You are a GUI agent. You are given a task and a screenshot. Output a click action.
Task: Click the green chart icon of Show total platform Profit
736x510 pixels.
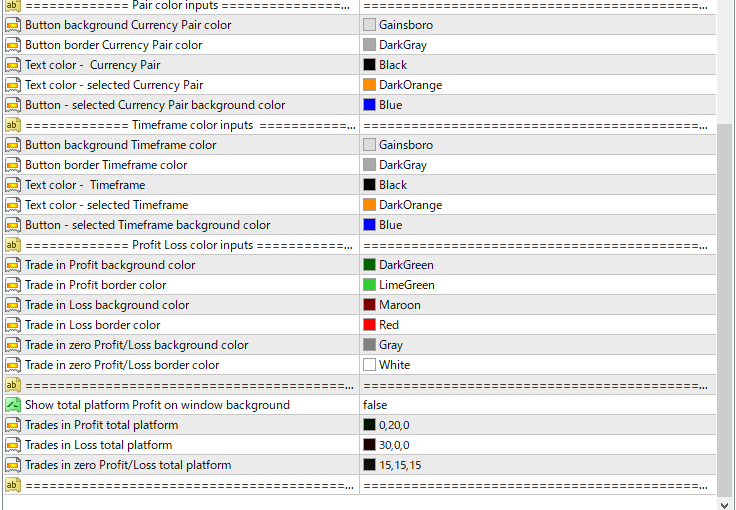coord(13,405)
